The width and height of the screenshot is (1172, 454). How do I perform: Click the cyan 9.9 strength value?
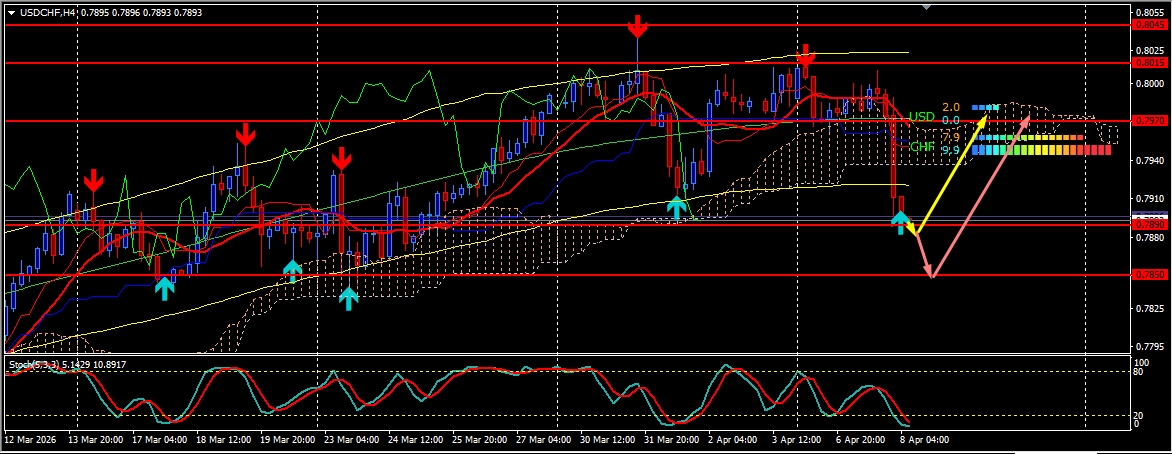951,150
